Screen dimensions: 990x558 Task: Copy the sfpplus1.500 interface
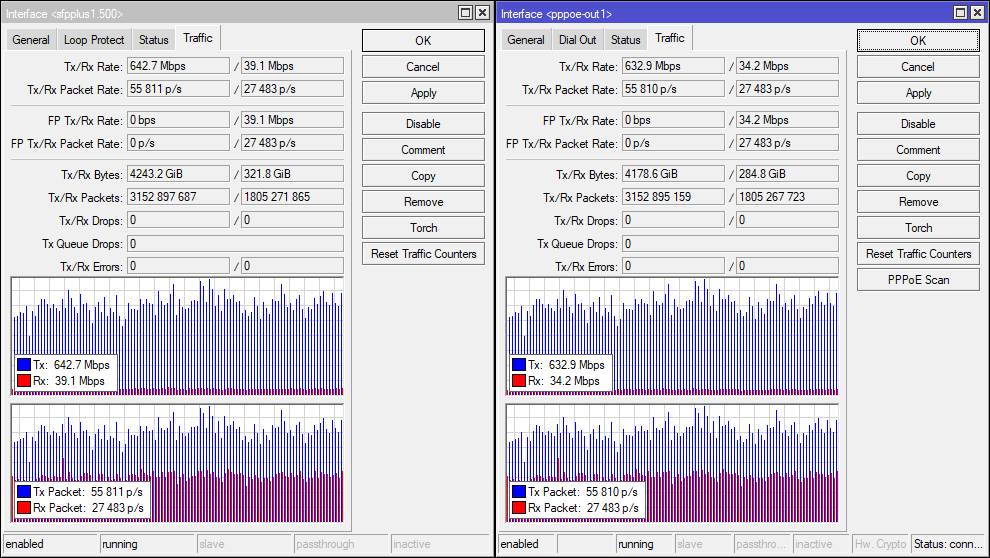click(x=423, y=175)
